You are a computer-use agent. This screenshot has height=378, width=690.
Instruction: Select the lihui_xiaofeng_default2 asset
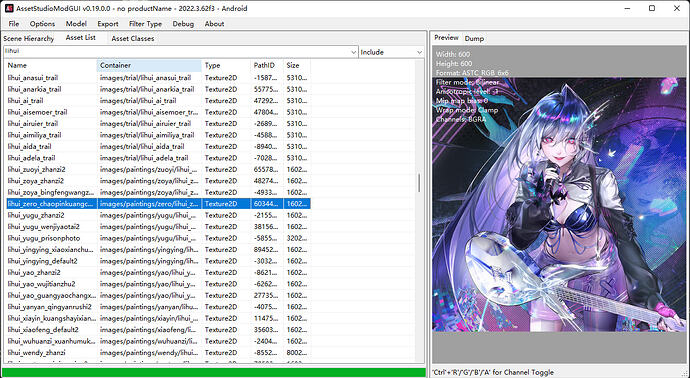pyautogui.click(x=158, y=330)
